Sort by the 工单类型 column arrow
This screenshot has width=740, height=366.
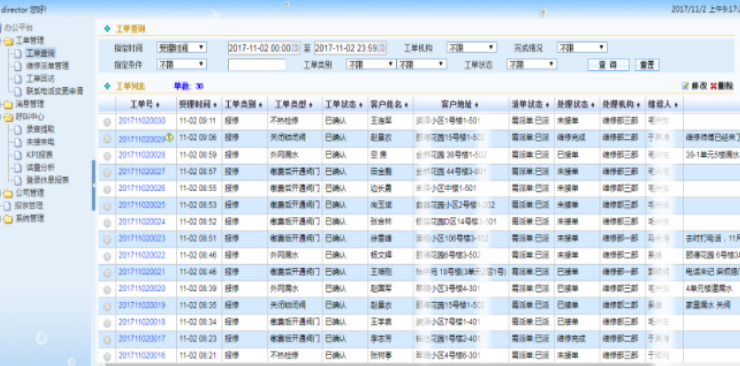(311, 105)
